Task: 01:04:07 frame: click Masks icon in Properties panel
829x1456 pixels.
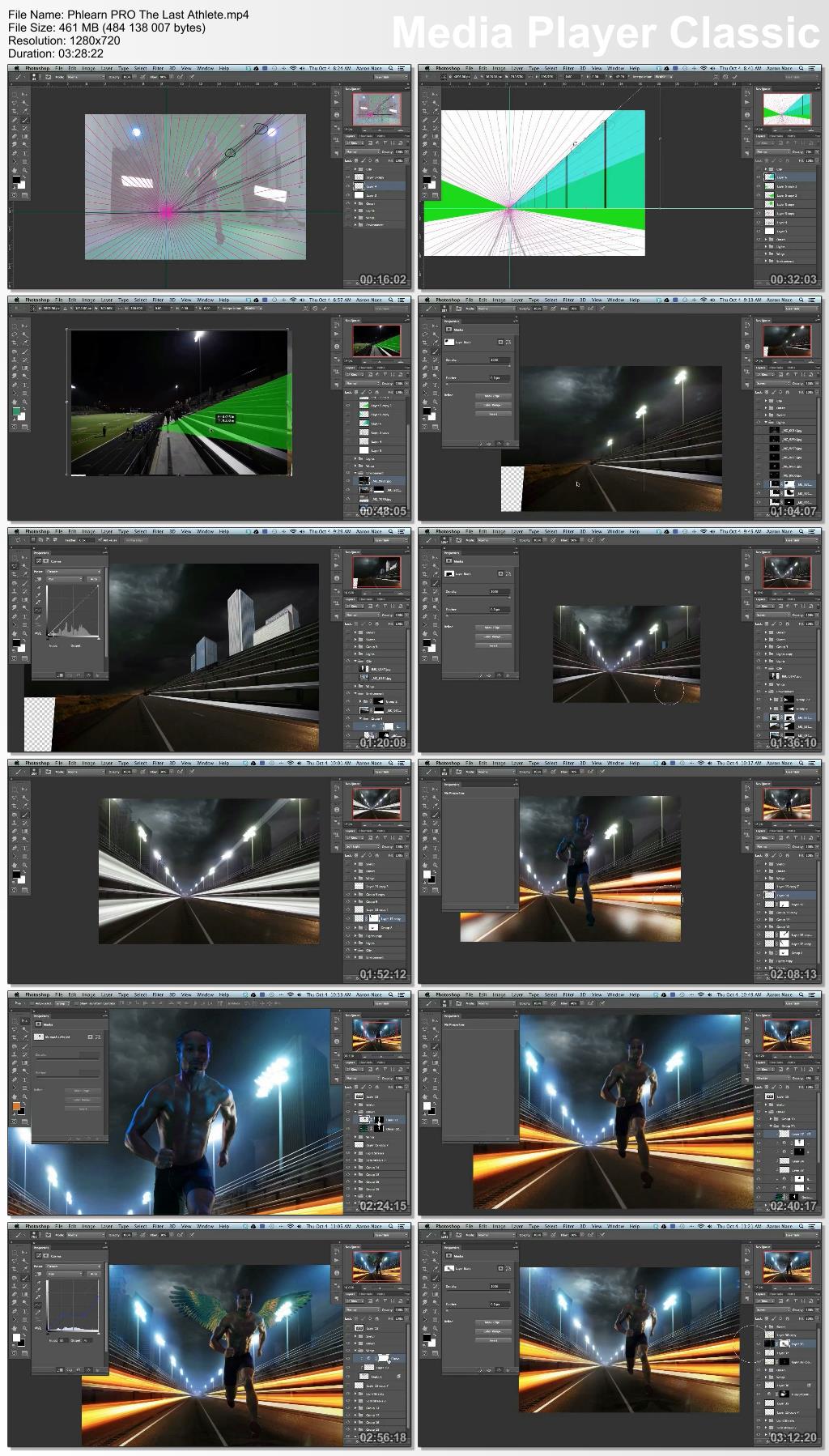Action: point(449,329)
